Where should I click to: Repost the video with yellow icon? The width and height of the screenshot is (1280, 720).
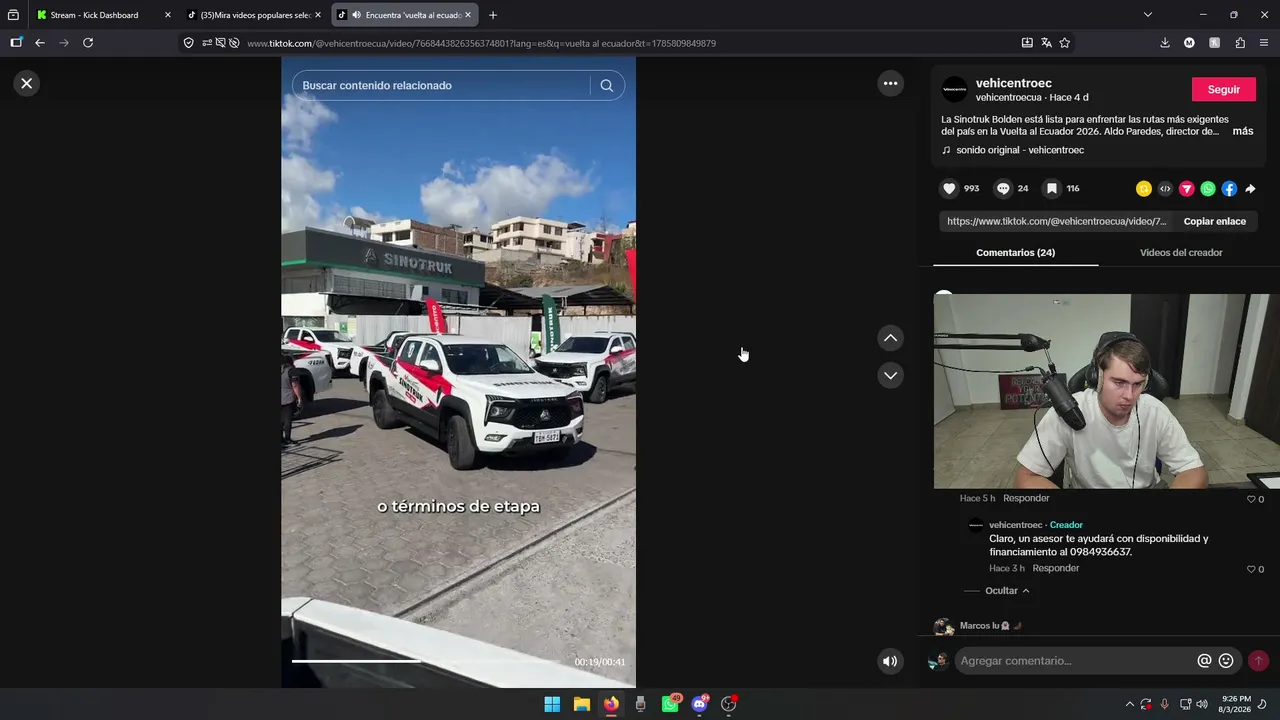1144,189
